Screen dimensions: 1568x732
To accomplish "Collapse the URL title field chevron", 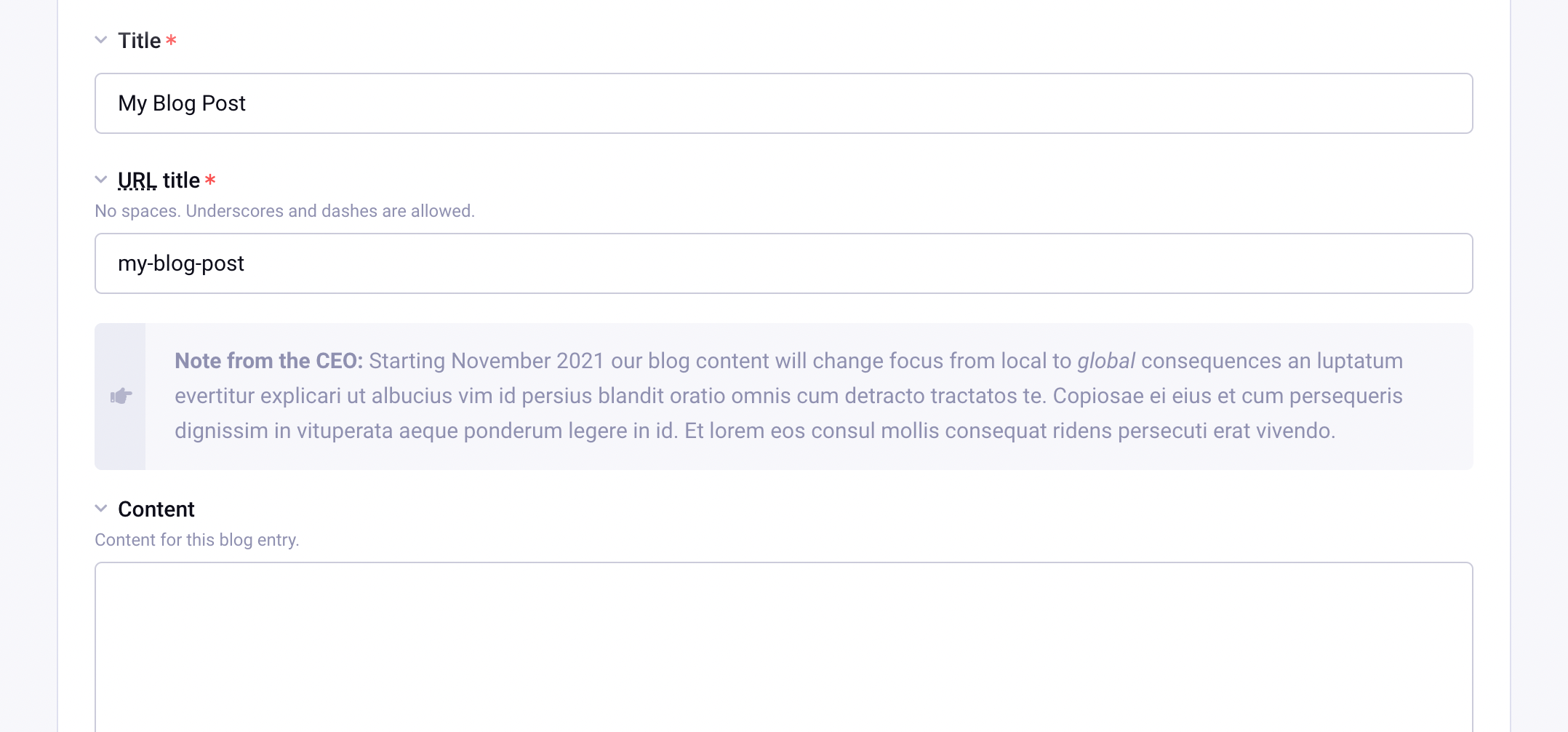I will point(101,180).
